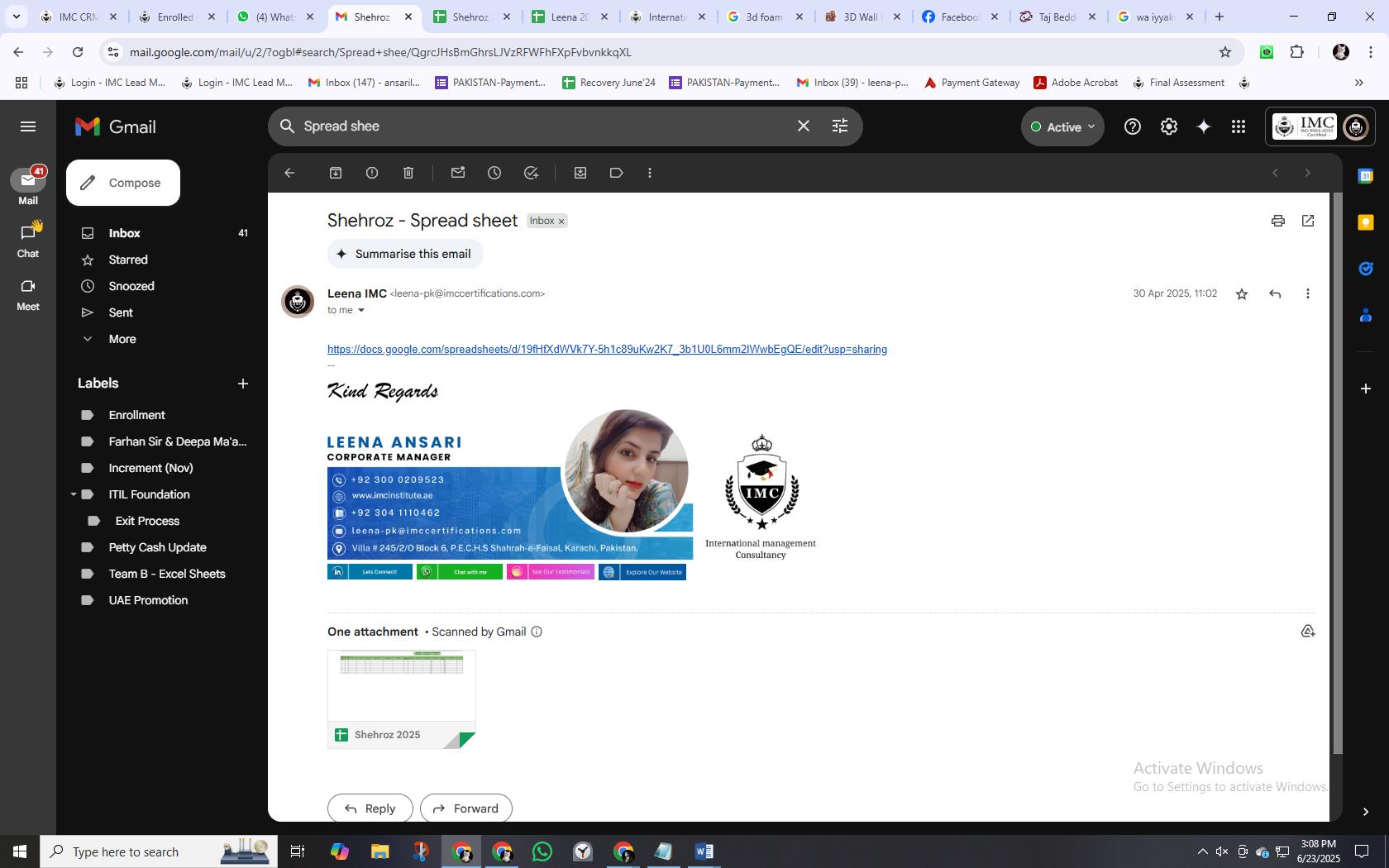Image resolution: width=1389 pixels, height=868 pixels.
Task: Expand More in the left sidebar
Action: click(122, 339)
